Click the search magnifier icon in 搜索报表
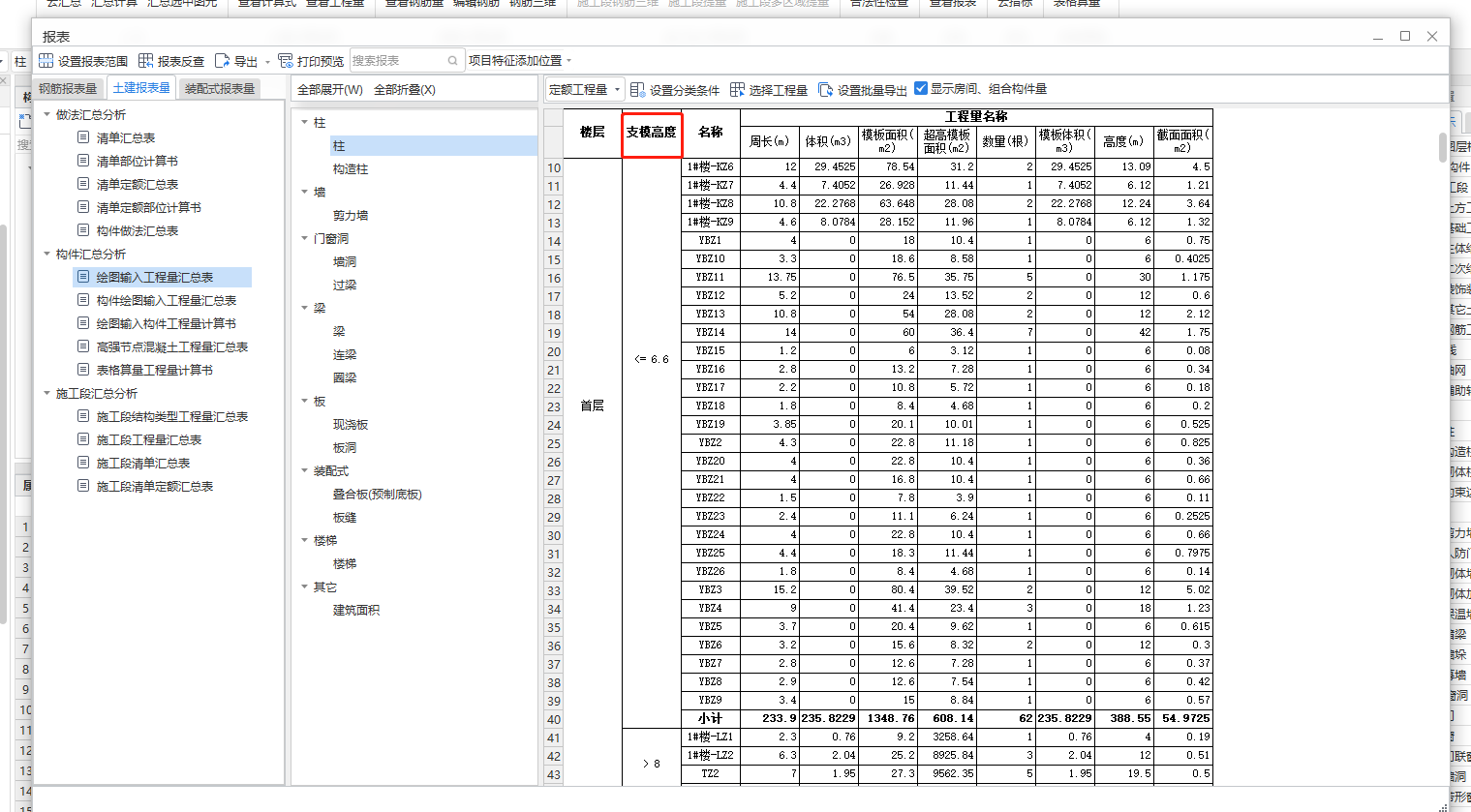 tap(452, 61)
